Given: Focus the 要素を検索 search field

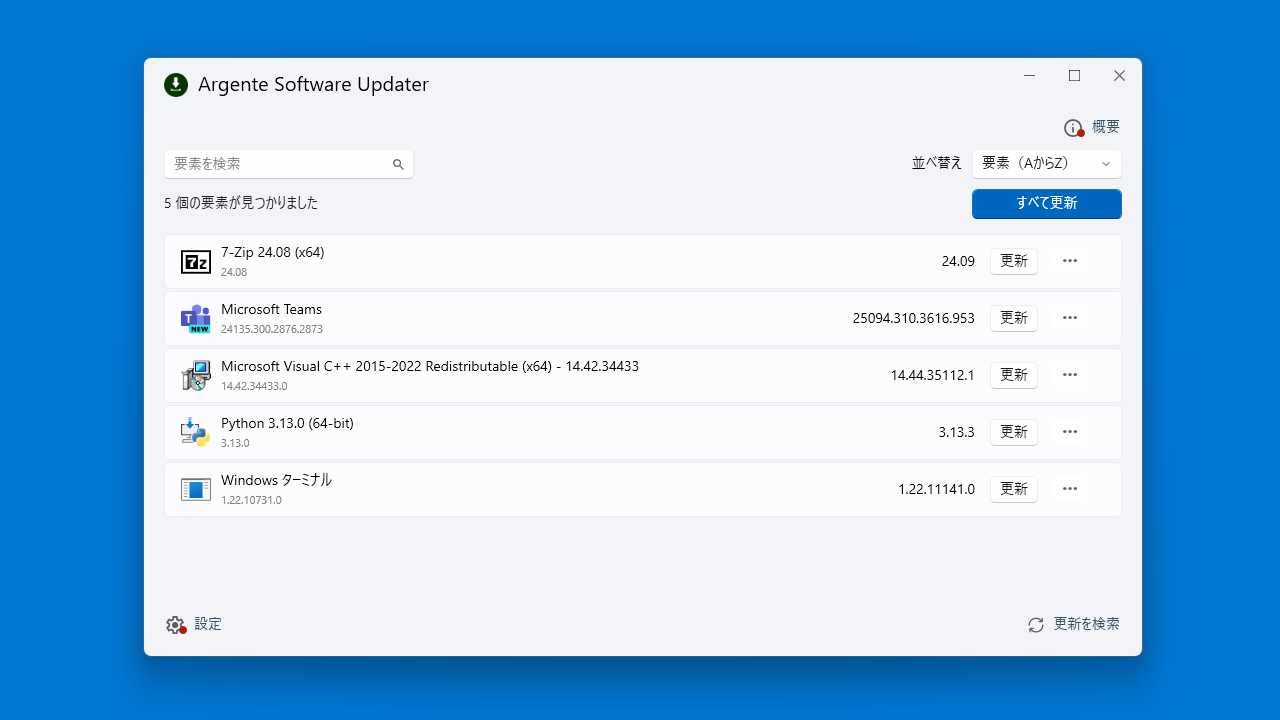Looking at the screenshot, I should [289, 164].
